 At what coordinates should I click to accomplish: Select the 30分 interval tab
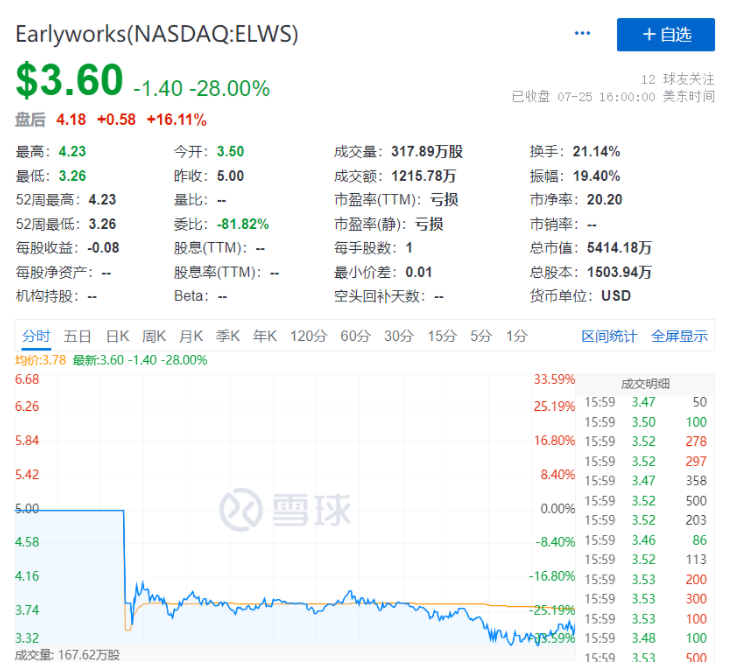[x=399, y=336]
